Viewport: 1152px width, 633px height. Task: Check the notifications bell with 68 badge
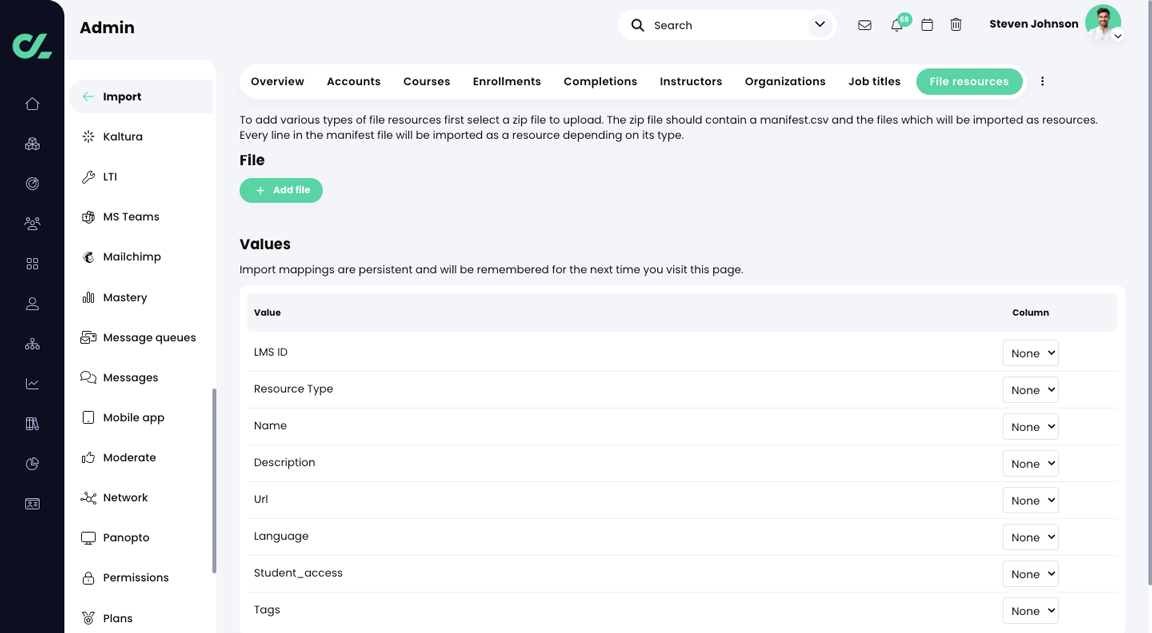coord(896,24)
